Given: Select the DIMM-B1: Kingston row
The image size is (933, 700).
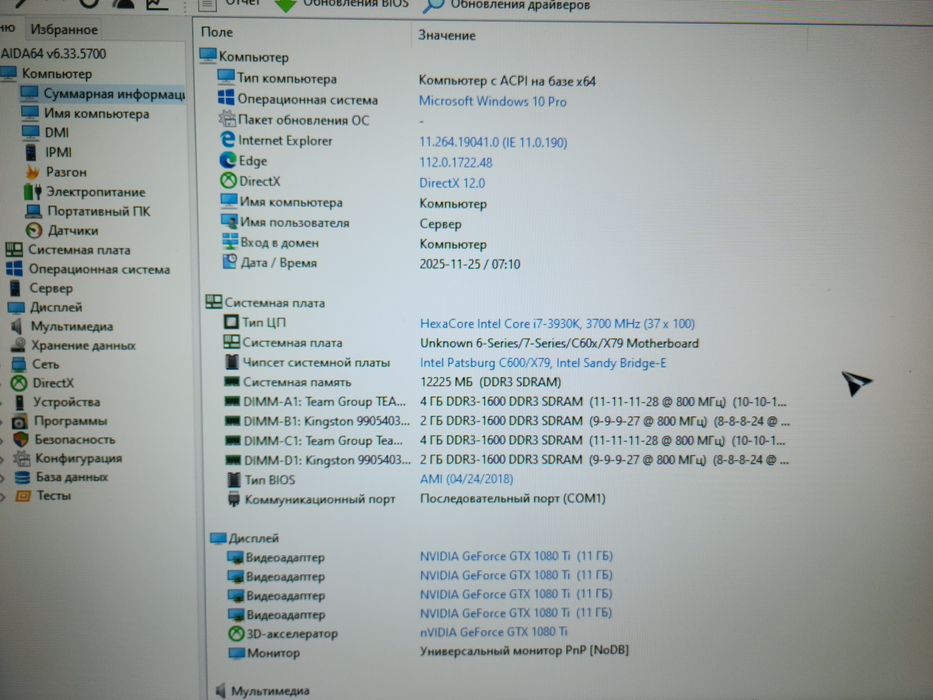Looking at the screenshot, I should click(x=507, y=421).
